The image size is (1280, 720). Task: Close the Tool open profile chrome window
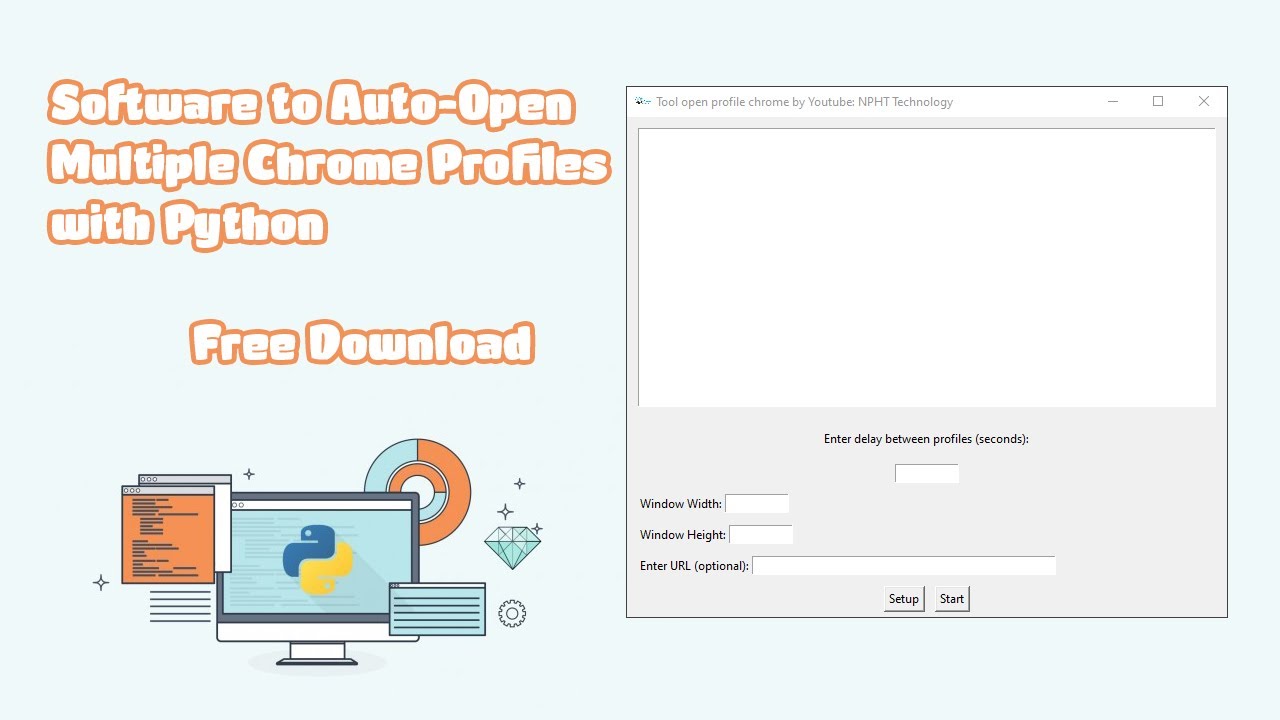(1204, 101)
